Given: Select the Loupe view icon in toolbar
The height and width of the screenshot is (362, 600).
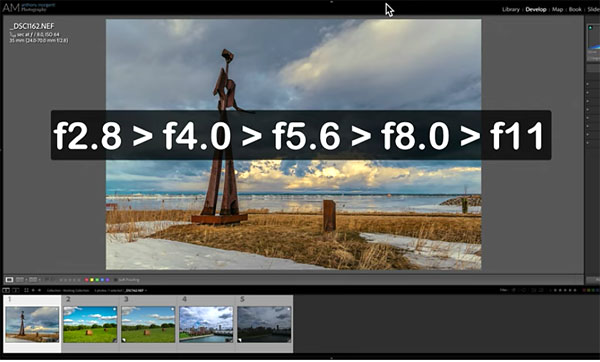Looking at the screenshot, I should 9,280.
